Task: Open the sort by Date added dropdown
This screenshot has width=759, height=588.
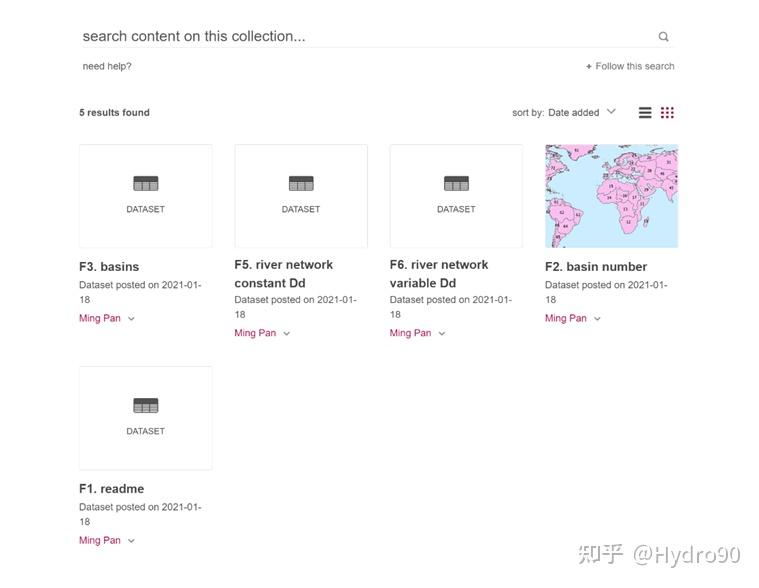Action: [x=581, y=113]
